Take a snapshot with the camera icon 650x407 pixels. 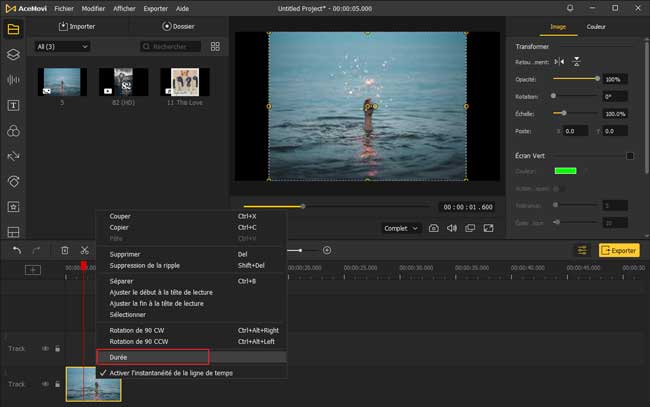434,228
